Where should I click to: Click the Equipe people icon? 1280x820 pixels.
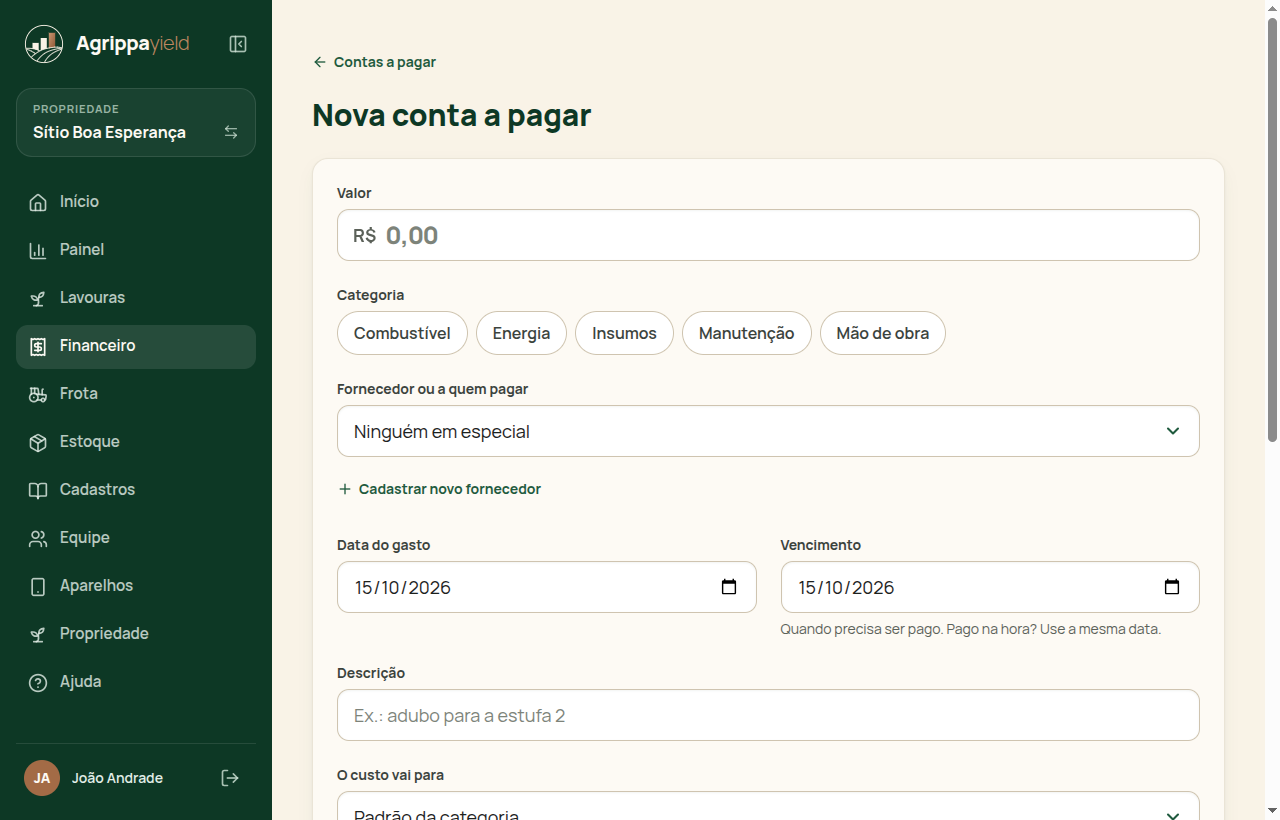(x=38, y=538)
